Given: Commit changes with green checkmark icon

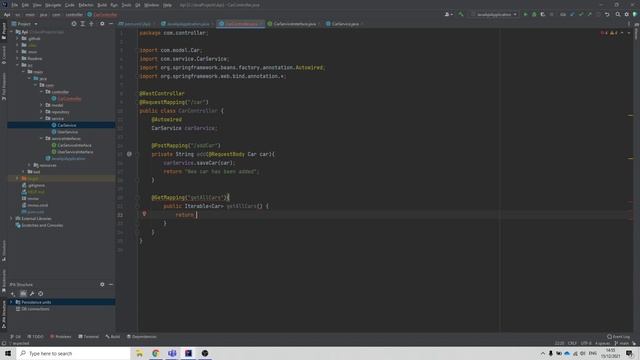Looking at the screenshot, I should [x=581, y=14].
